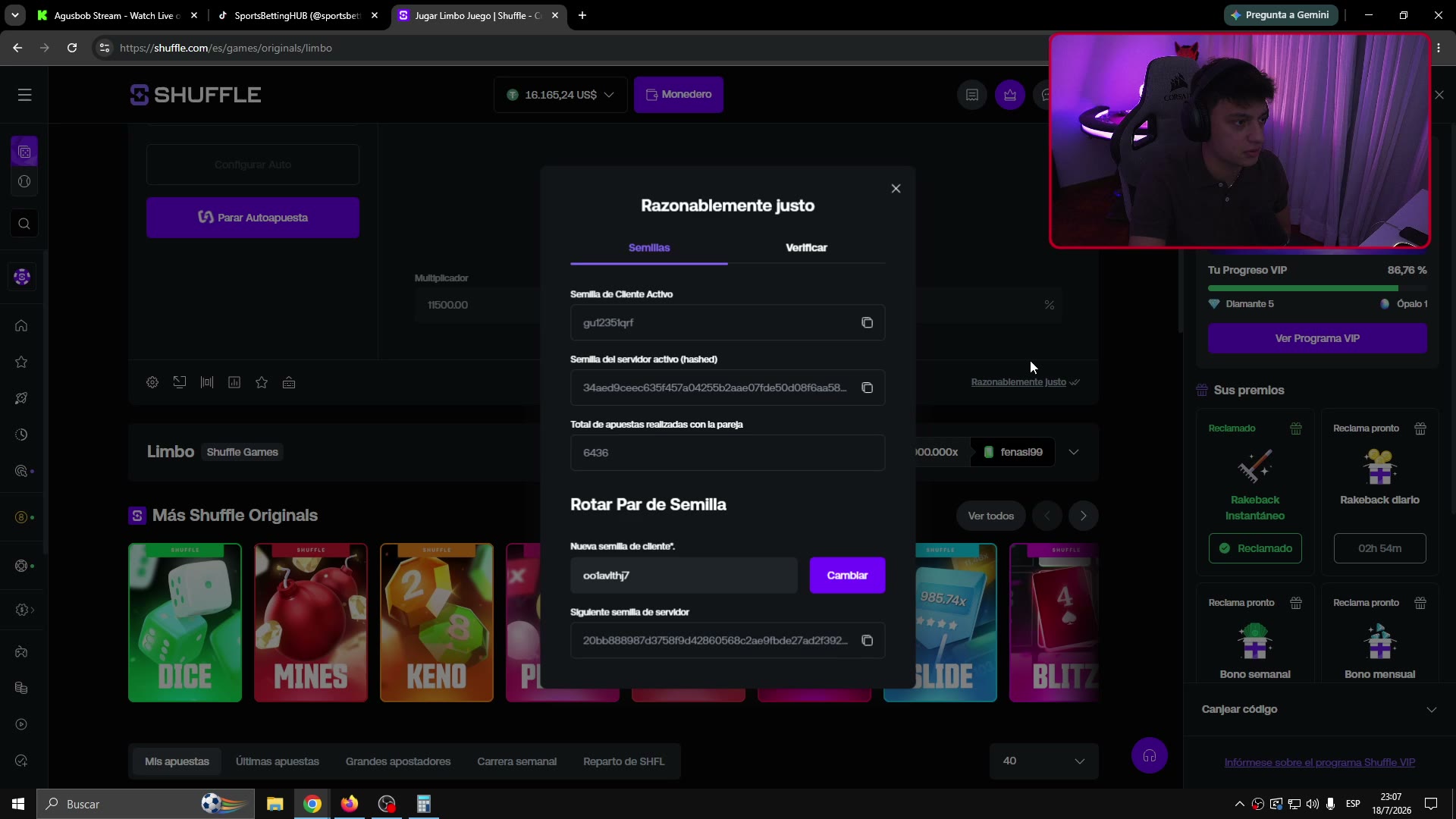
Task: Open the balance currency dropdown
Action: (x=560, y=95)
